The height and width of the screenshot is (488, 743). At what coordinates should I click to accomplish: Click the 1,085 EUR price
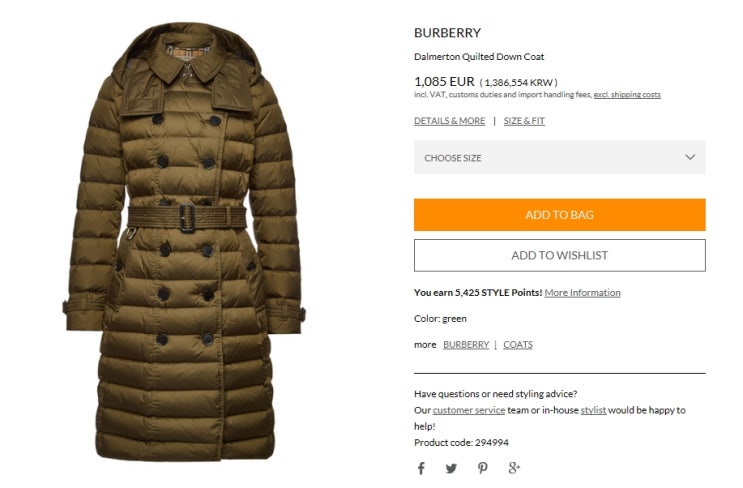444,81
